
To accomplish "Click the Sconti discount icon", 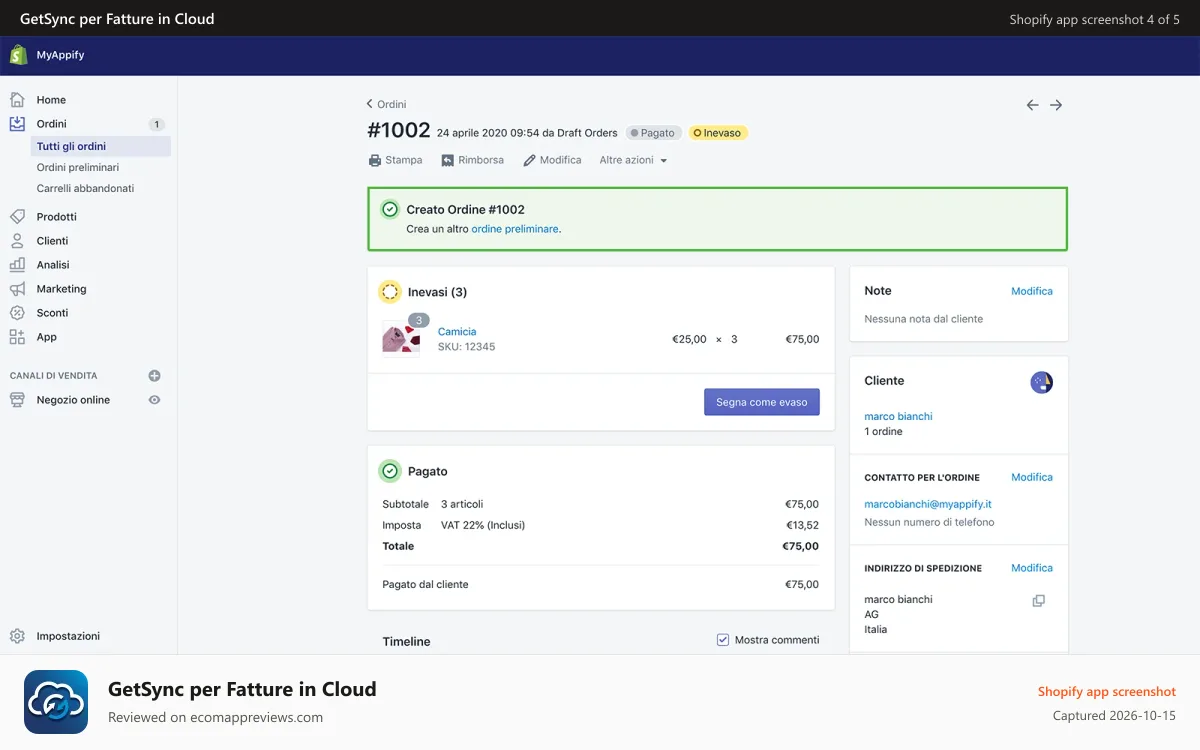I will click(x=17, y=313).
